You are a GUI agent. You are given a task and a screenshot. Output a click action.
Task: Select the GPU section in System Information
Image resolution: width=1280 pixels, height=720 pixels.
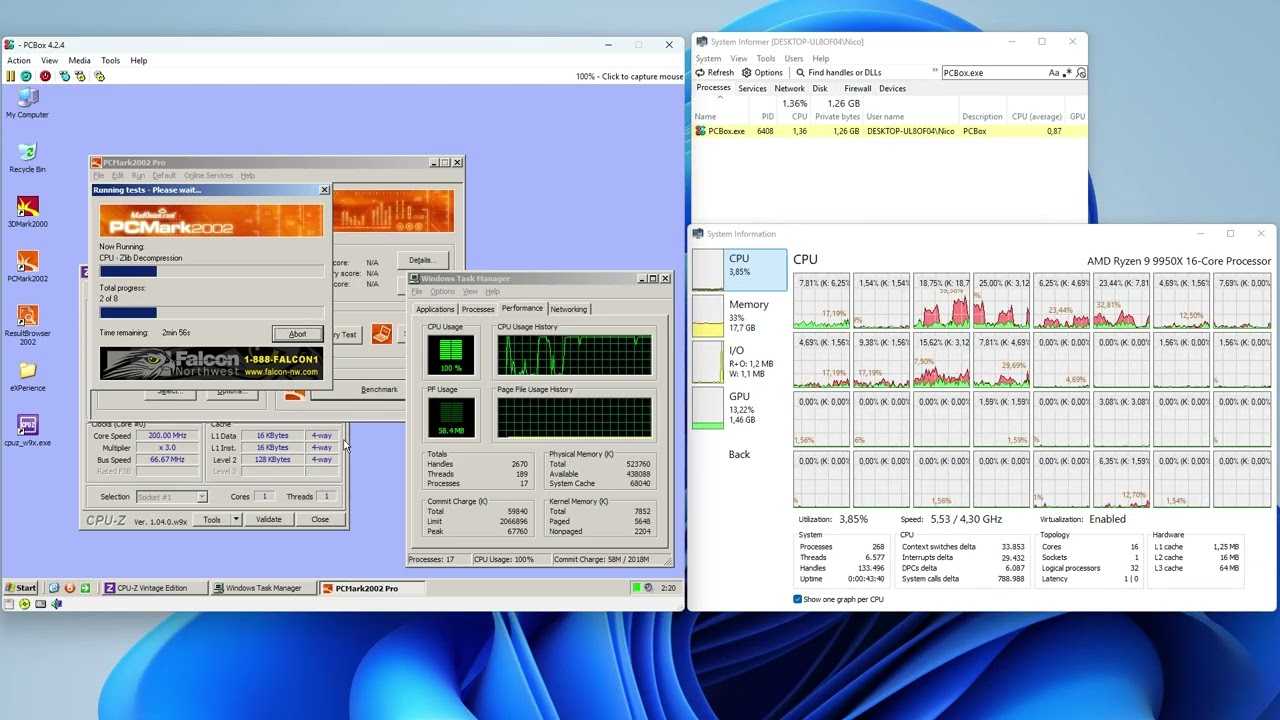[x=740, y=407]
